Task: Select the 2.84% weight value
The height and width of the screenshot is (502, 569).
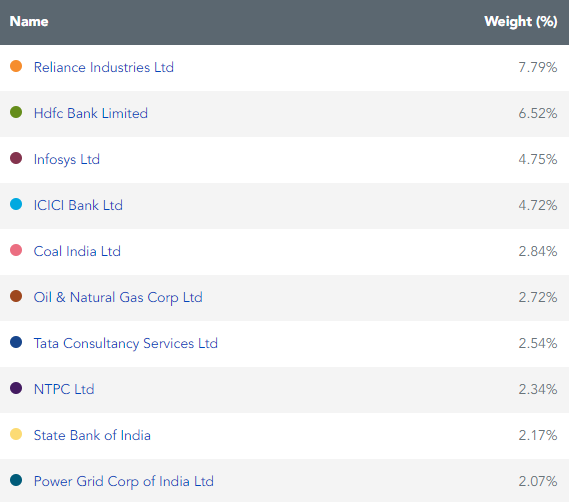Action: pos(538,251)
